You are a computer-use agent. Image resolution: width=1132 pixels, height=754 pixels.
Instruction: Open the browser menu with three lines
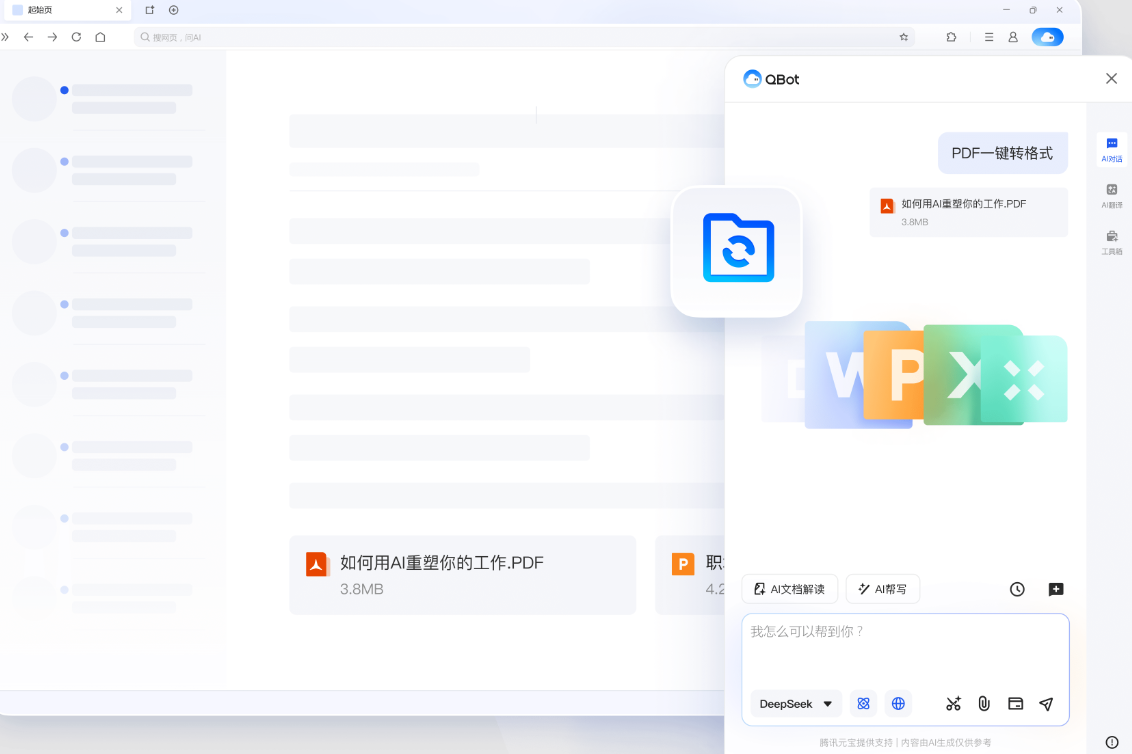click(x=988, y=36)
